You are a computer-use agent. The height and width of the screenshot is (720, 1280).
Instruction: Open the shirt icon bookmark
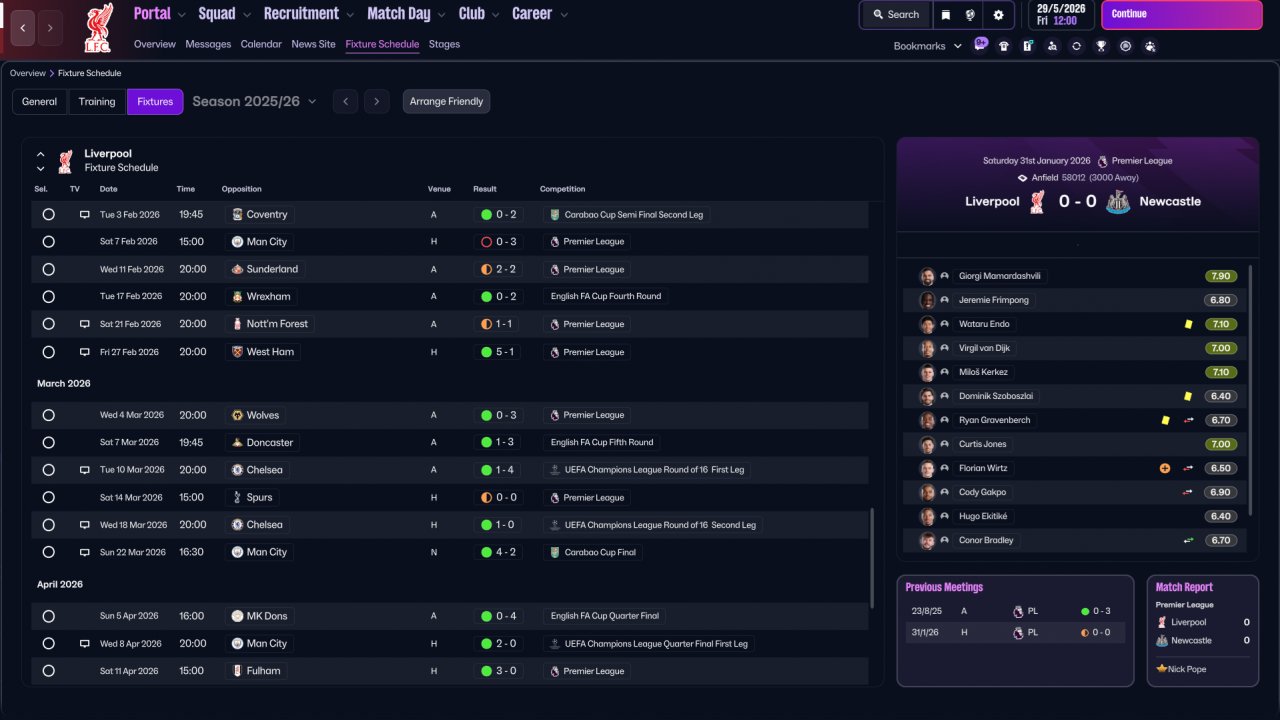pos(1004,46)
